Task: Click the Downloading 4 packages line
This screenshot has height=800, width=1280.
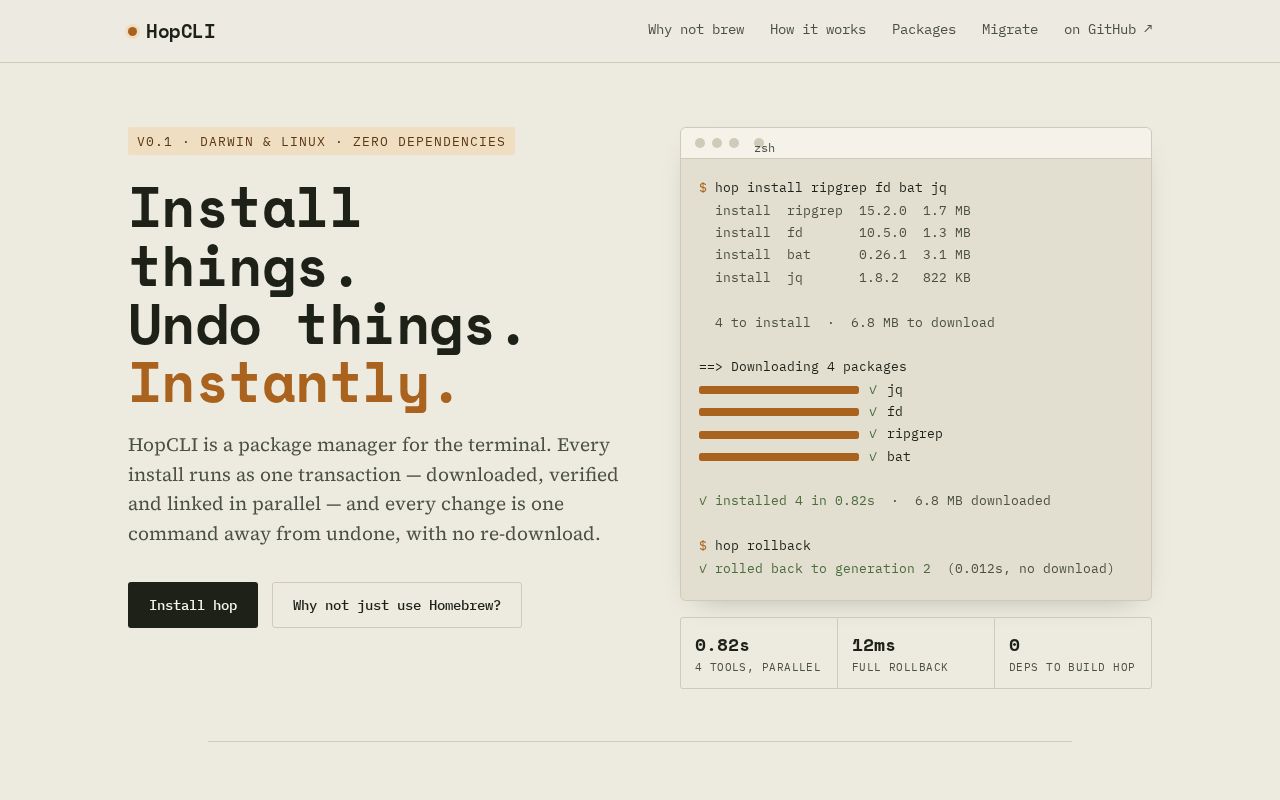Action: pos(803,367)
